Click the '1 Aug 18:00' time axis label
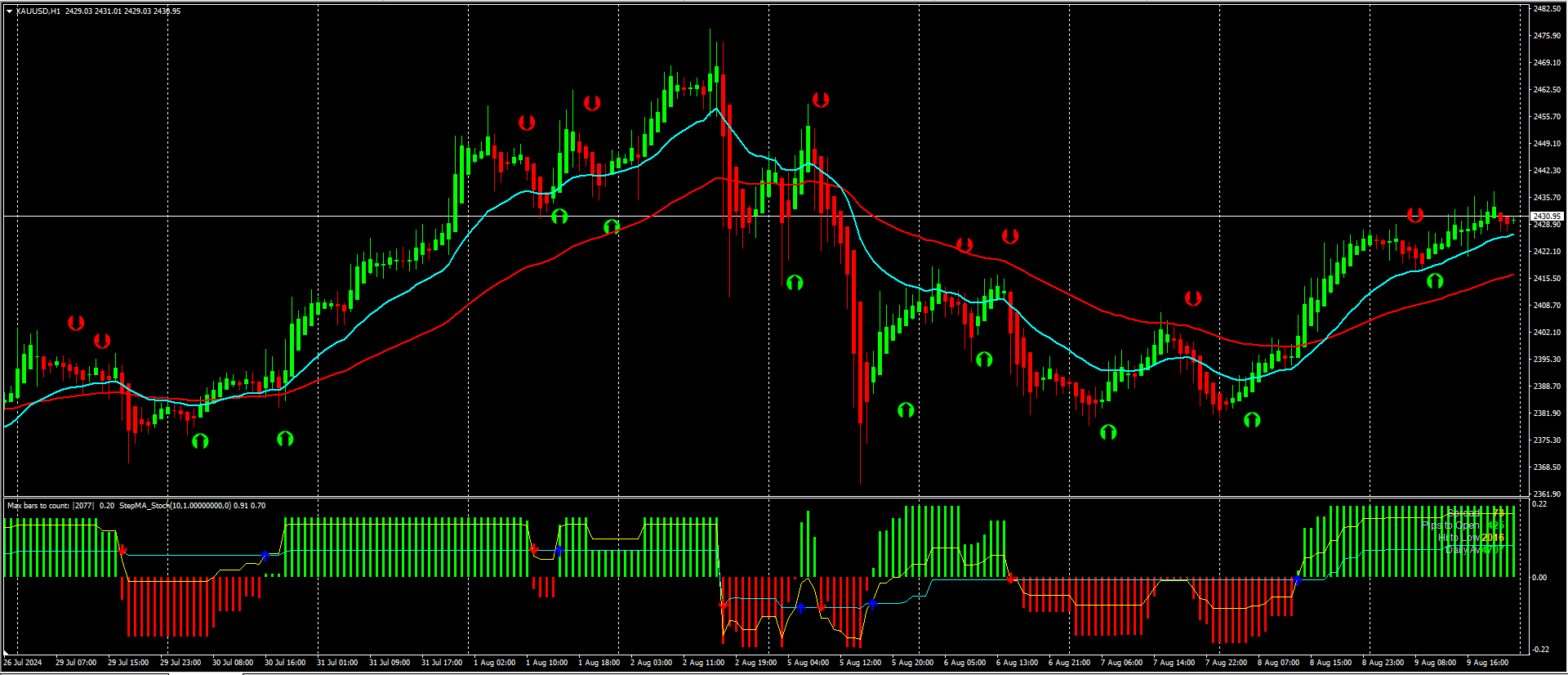This screenshot has width=1568, height=675. tap(599, 663)
